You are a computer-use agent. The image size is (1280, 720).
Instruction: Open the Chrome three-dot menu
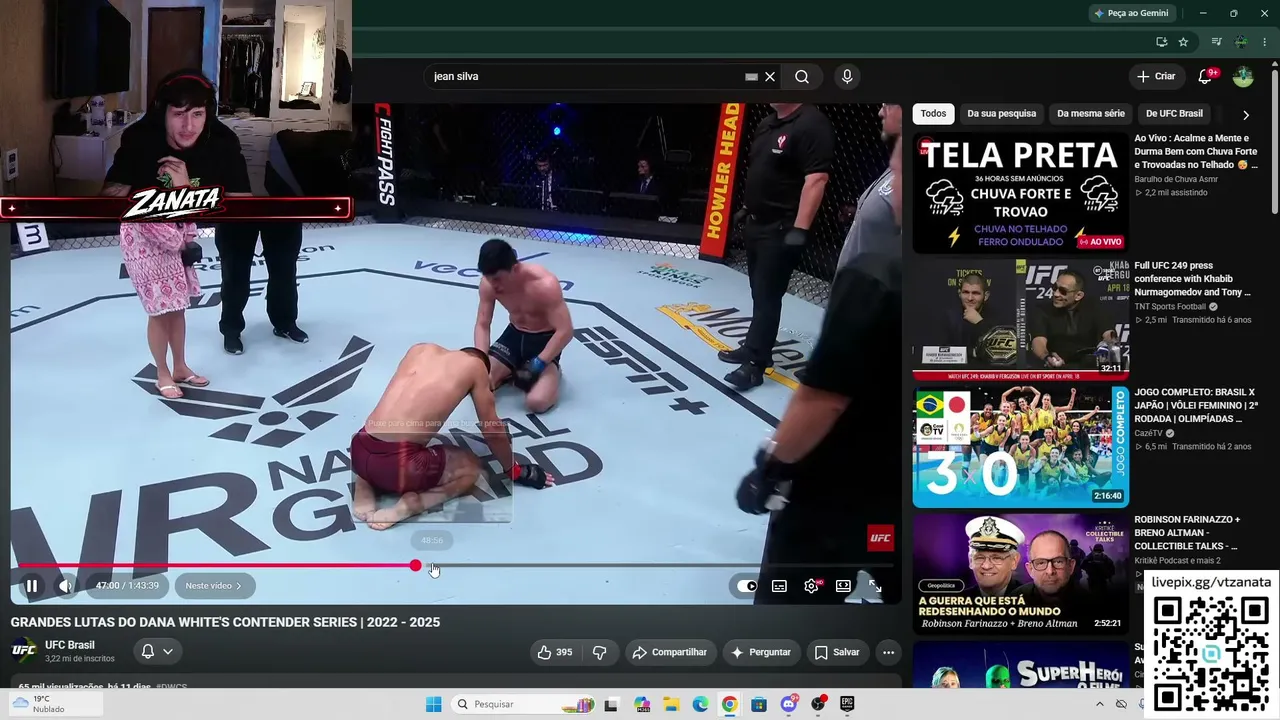point(1266,42)
